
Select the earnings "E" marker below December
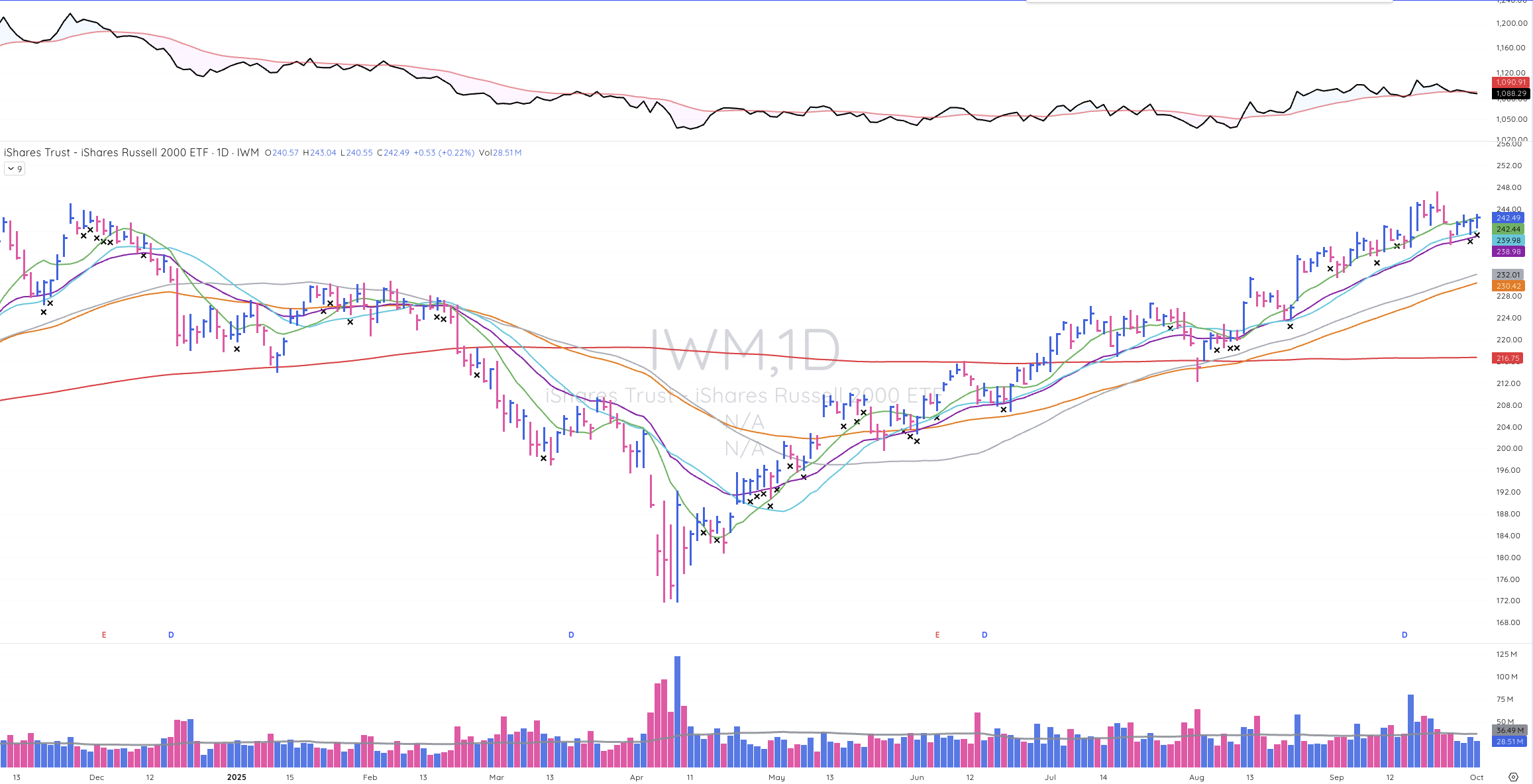pyautogui.click(x=104, y=634)
